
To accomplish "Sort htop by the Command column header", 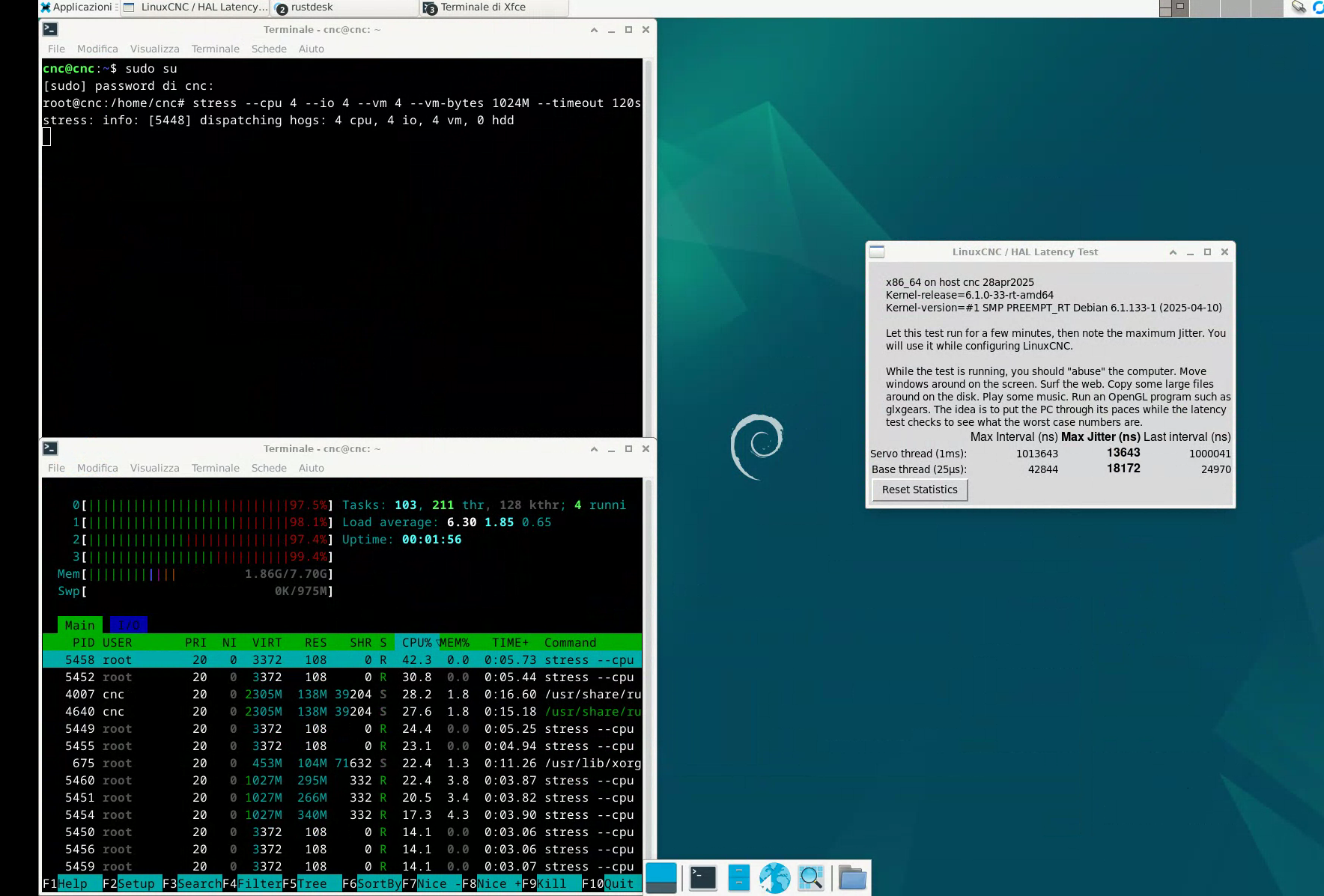I will coord(570,642).
